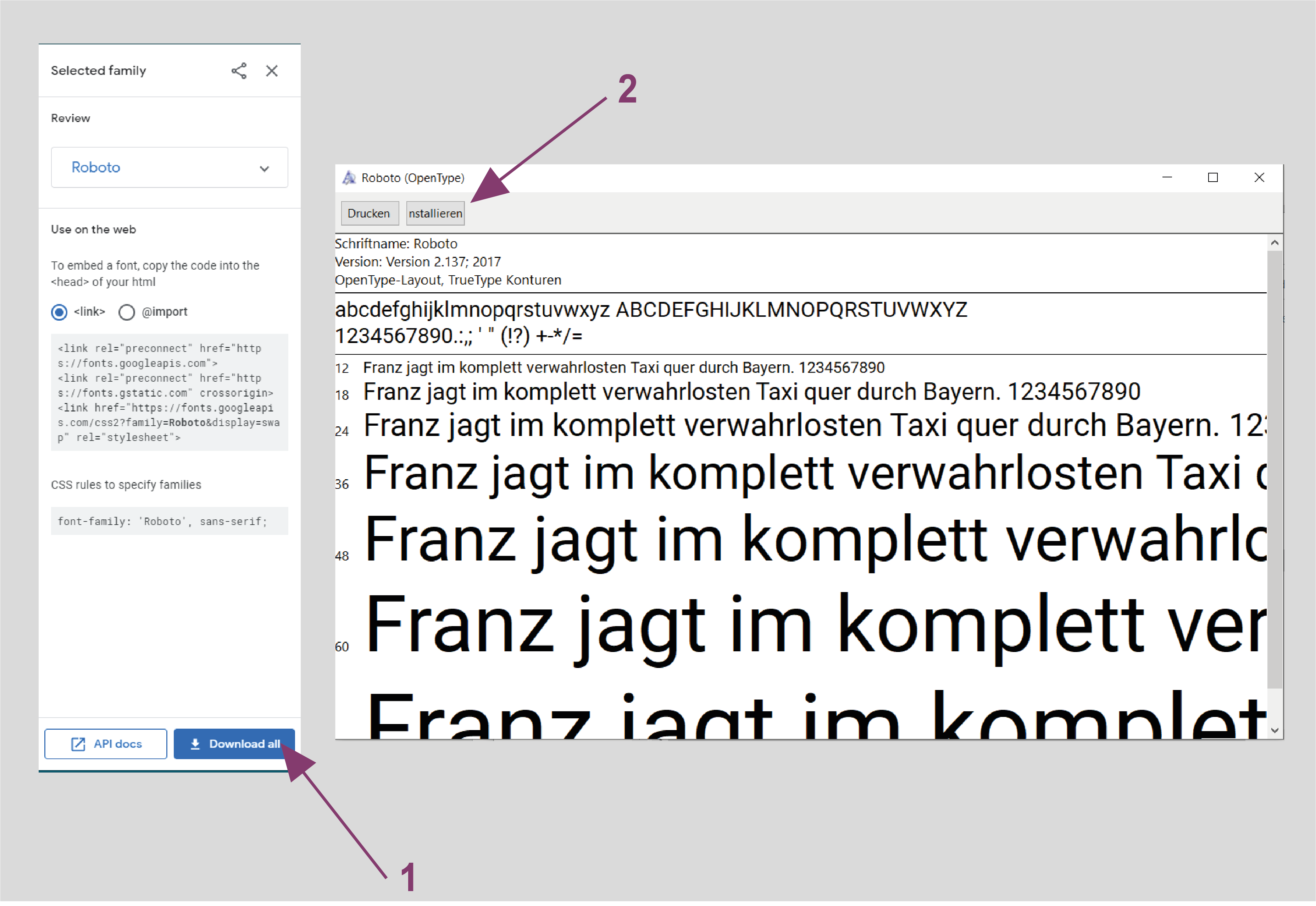This screenshot has height=906, width=1316.
Task: Click the Drucken button in Roboto window
Action: pos(370,214)
